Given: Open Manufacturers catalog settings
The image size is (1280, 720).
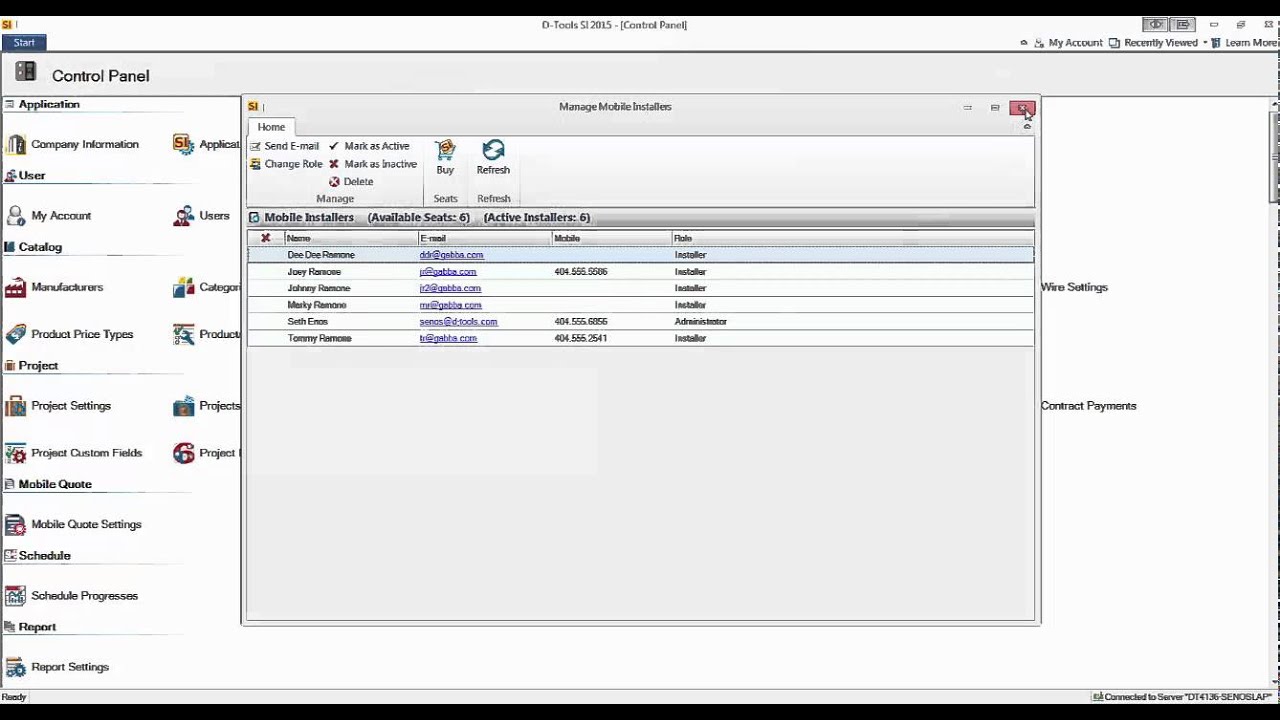Looking at the screenshot, I should point(54,287).
